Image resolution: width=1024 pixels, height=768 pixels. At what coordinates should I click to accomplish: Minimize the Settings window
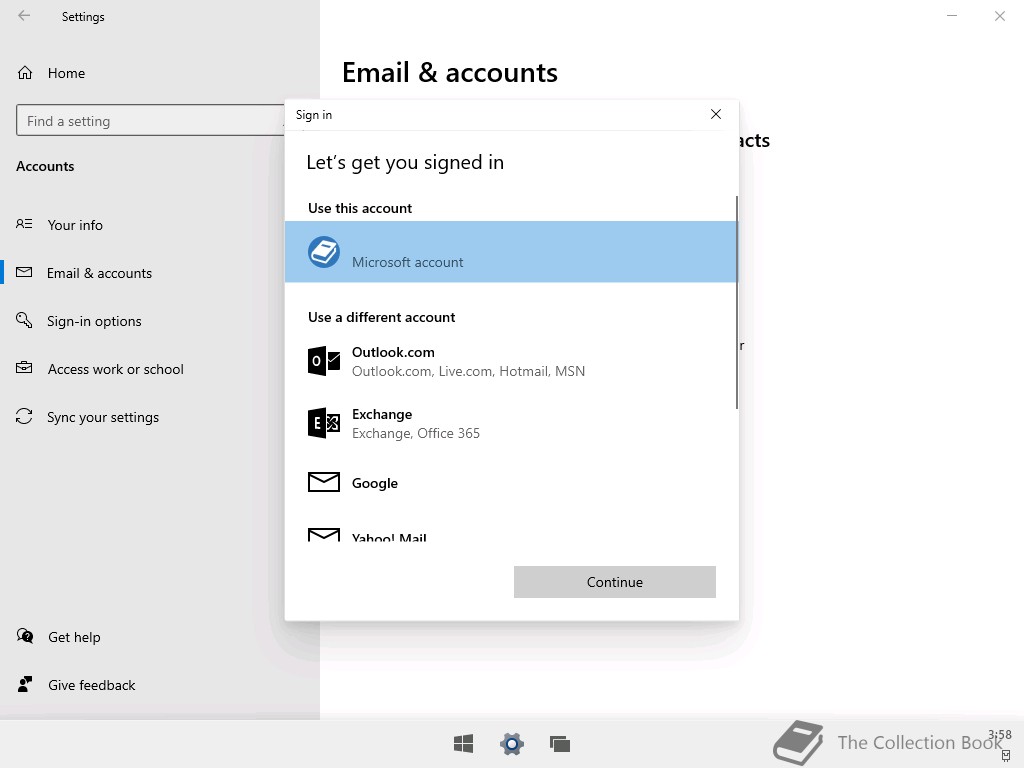952,16
